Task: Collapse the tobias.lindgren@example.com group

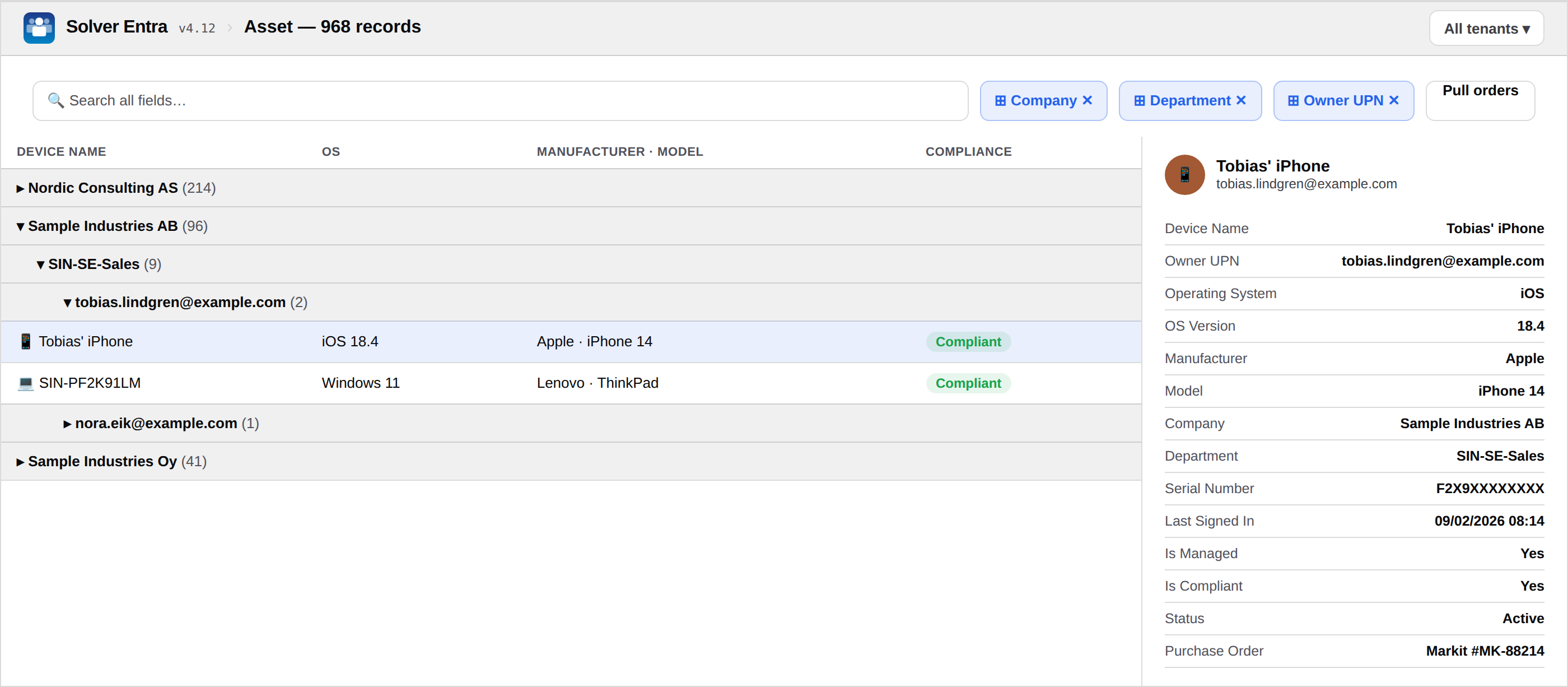Action: [68, 303]
